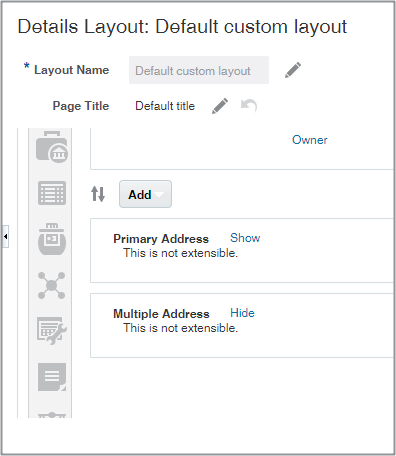This screenshot has height=456, width=396.
Task: Click the Default title text
Action: coord(165,106)
